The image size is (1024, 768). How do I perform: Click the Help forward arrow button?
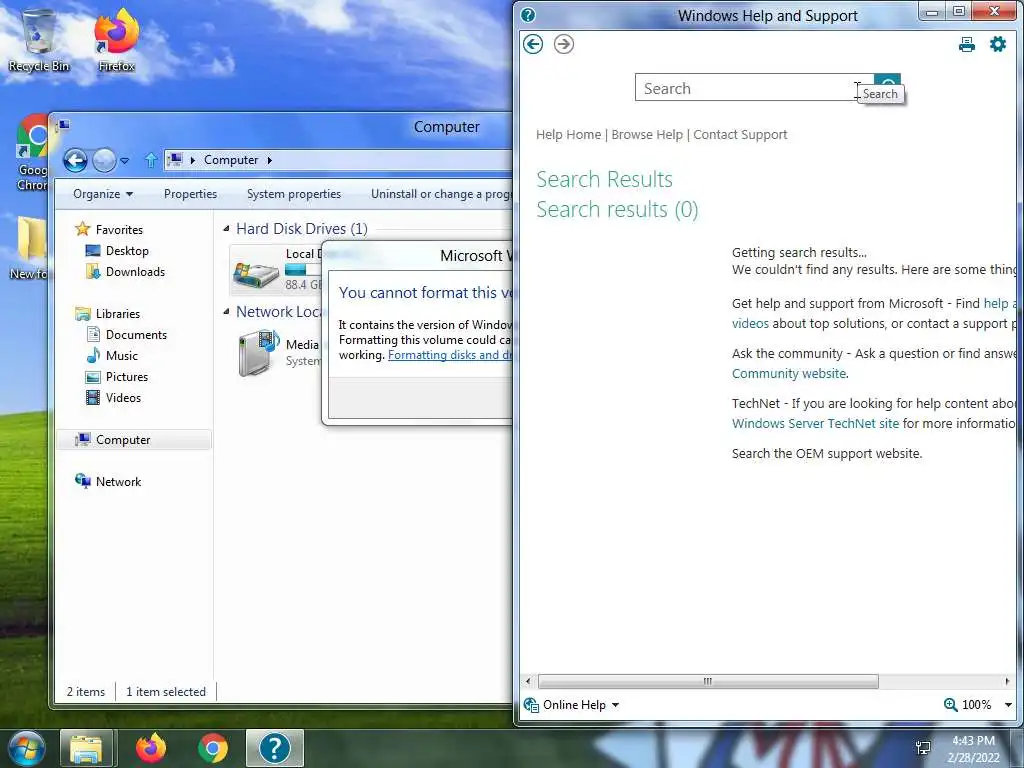564,44
